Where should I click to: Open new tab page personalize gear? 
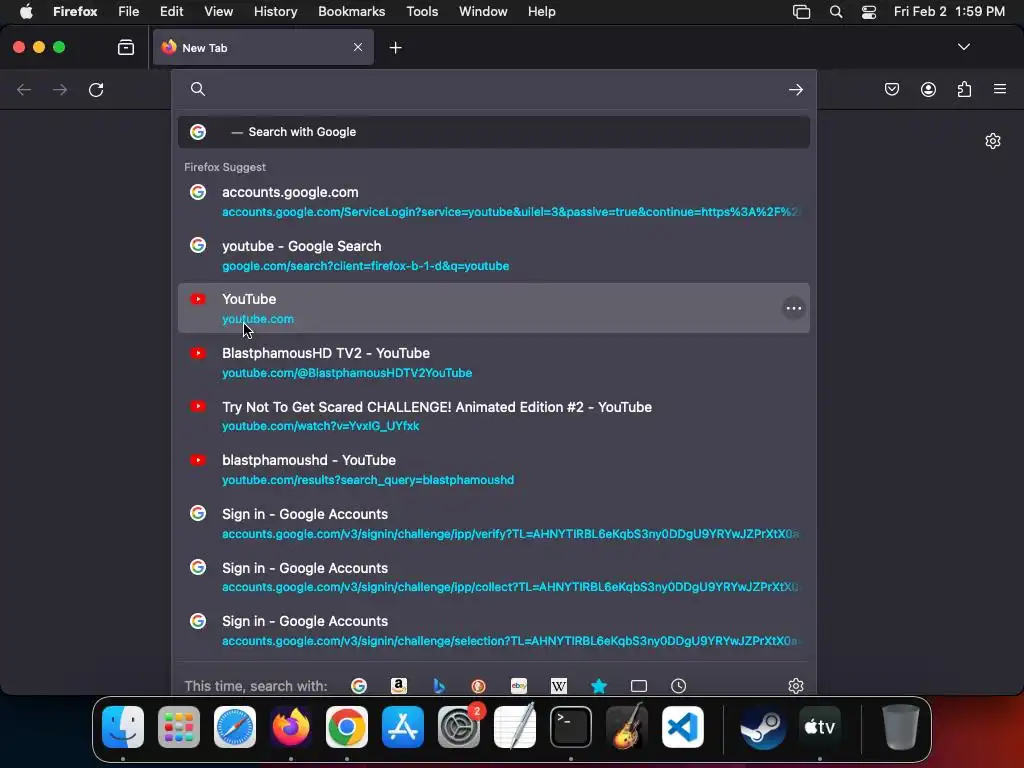click(993, 141)
